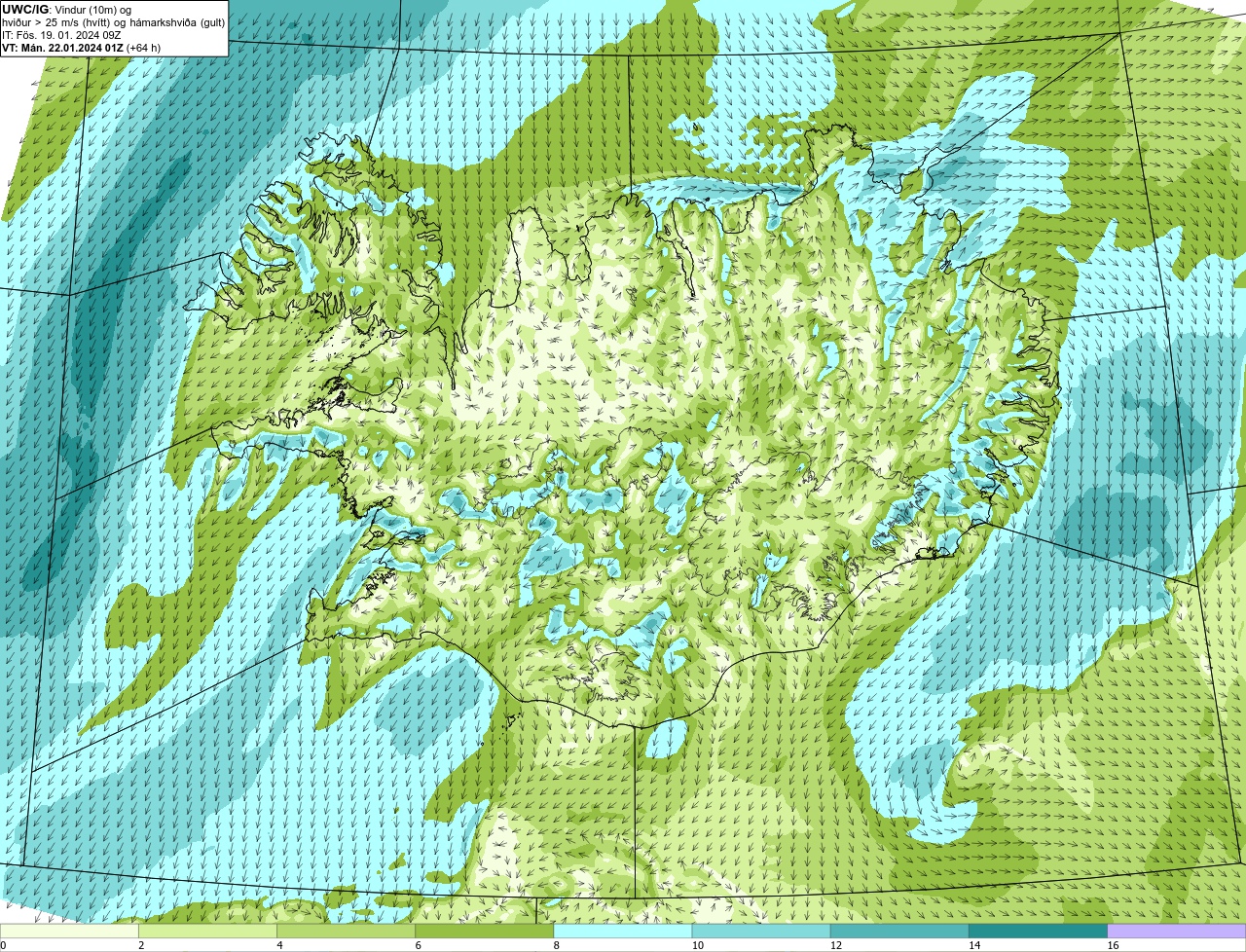Viewport: 1246px width, 952px height.
Task: Click the scale label '12' under the color bar
Action: click(835, 945)
